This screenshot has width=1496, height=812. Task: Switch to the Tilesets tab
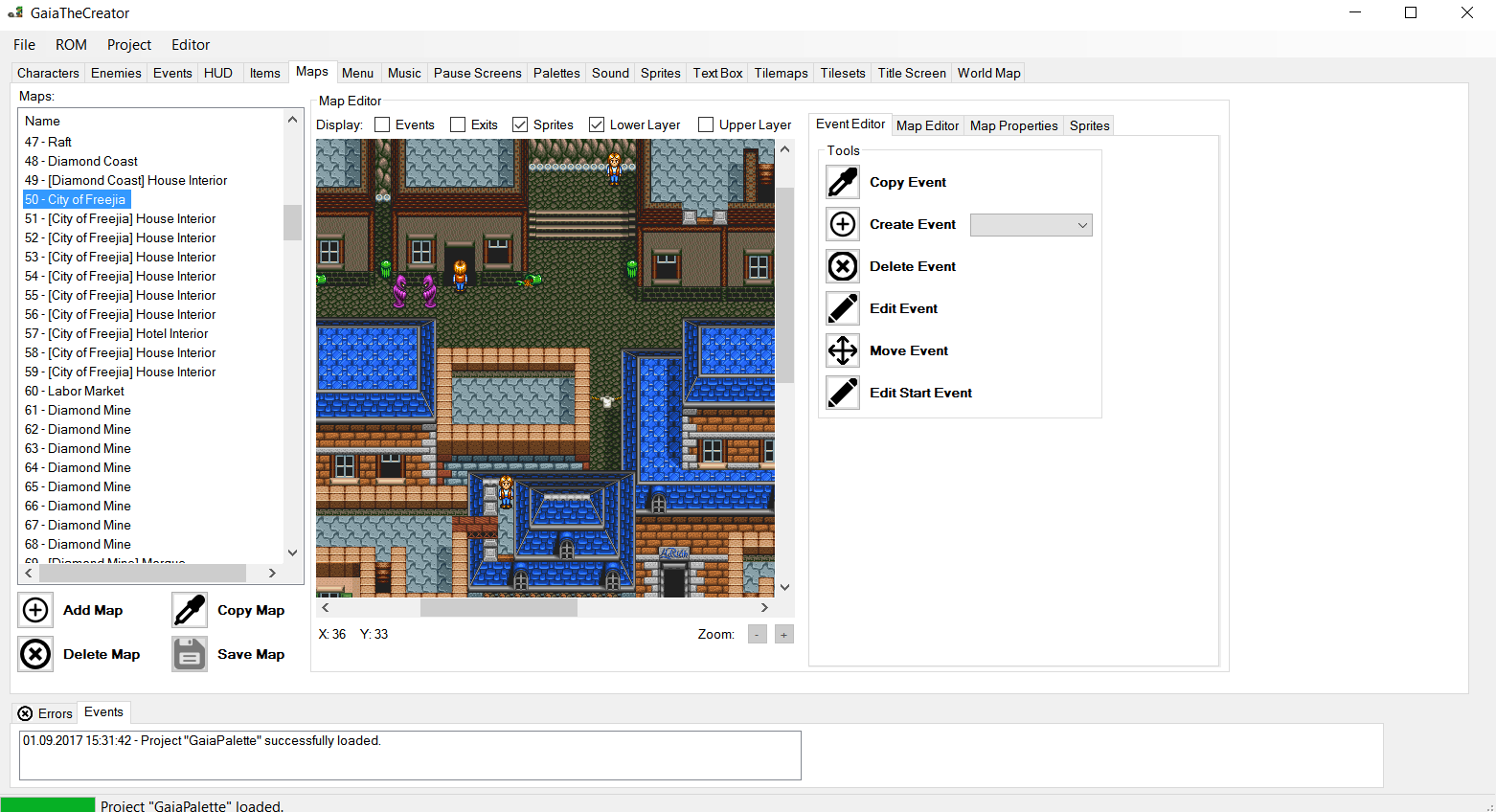(842, 72)
